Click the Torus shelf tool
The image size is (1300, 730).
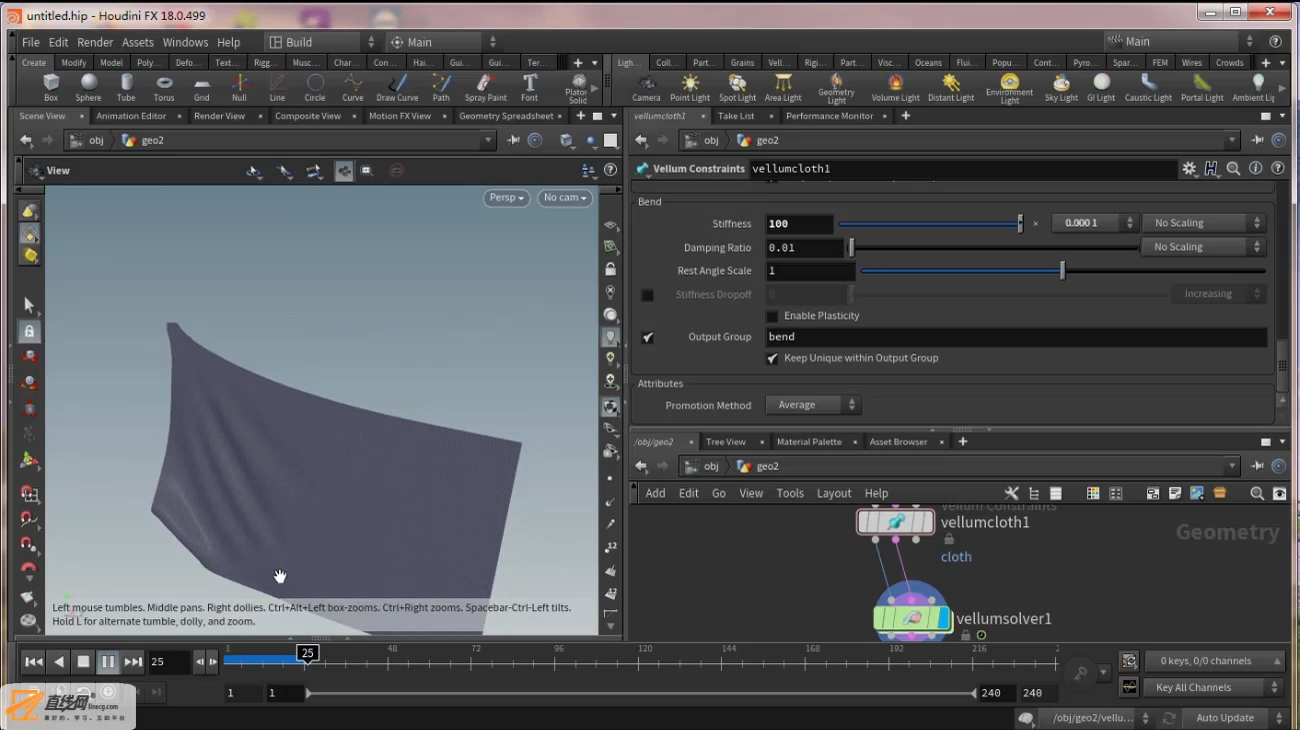pos(164,87)
